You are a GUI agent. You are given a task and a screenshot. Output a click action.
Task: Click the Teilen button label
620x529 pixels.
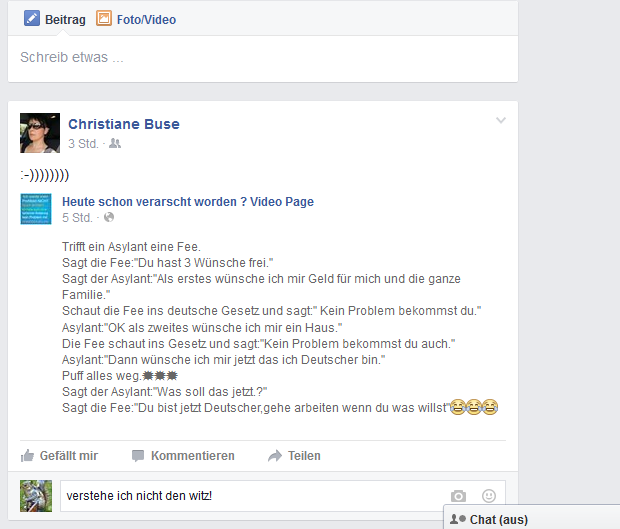tap(304, 455)
